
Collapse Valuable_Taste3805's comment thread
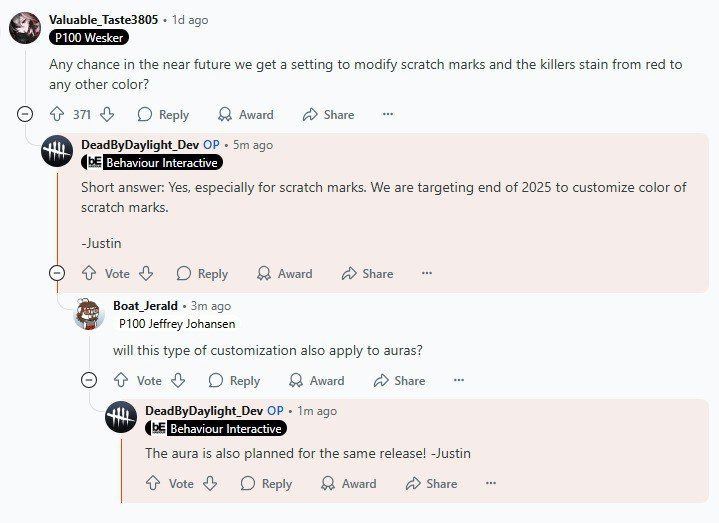(25, 114)
